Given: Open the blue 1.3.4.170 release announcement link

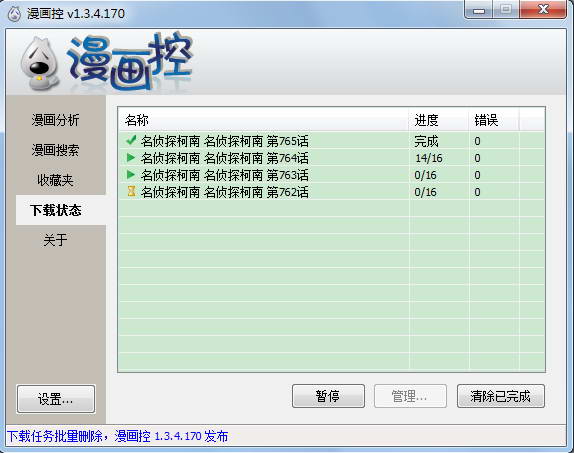Looking at the screenshot, I should click(x=118, y=436).
